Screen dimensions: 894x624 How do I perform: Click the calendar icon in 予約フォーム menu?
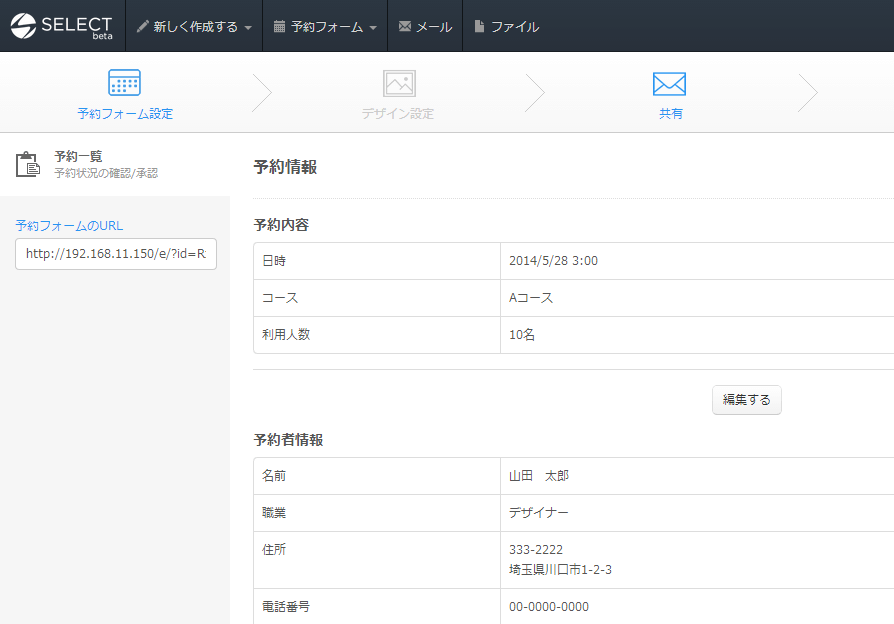coord(279,27)
